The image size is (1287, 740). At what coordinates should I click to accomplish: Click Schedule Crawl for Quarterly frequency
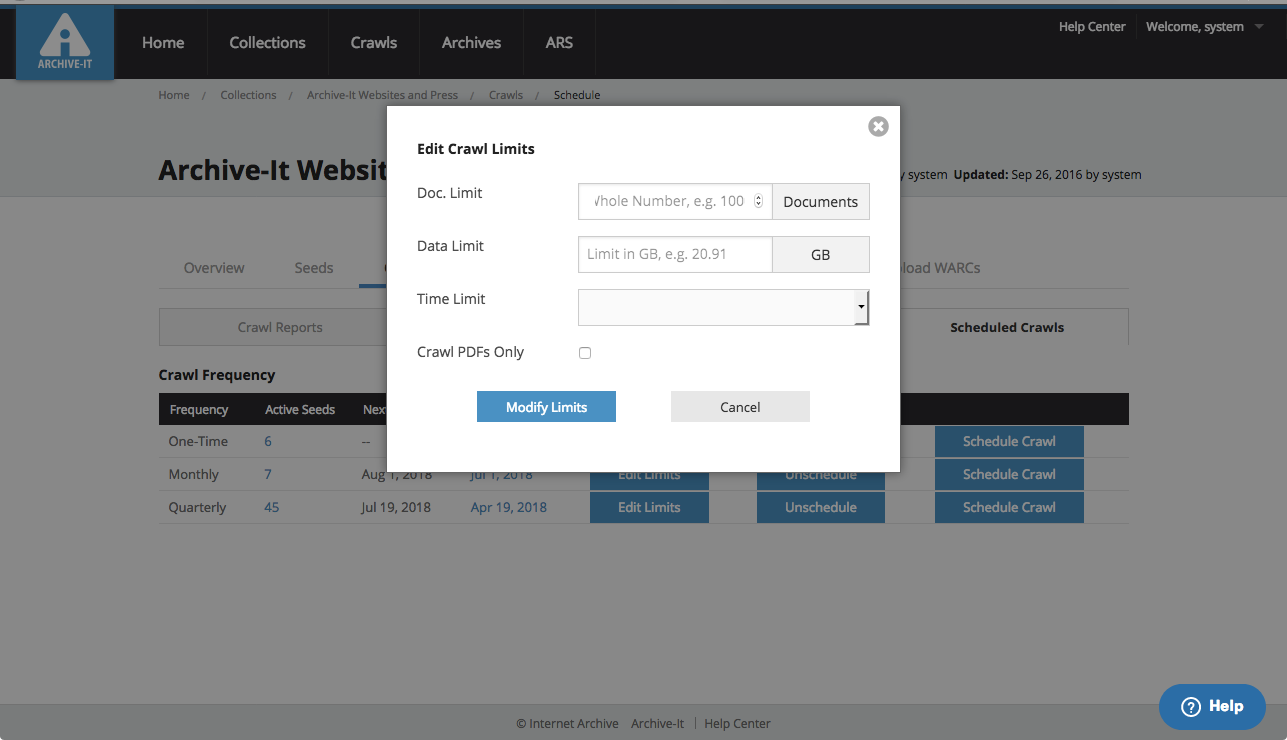point(1008,507)
